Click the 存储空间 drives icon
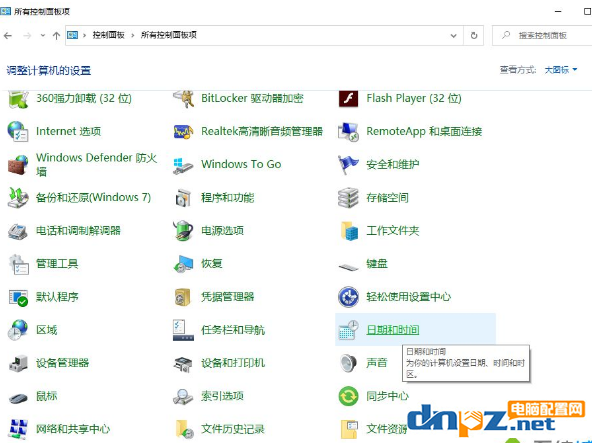 coord(348,198)
